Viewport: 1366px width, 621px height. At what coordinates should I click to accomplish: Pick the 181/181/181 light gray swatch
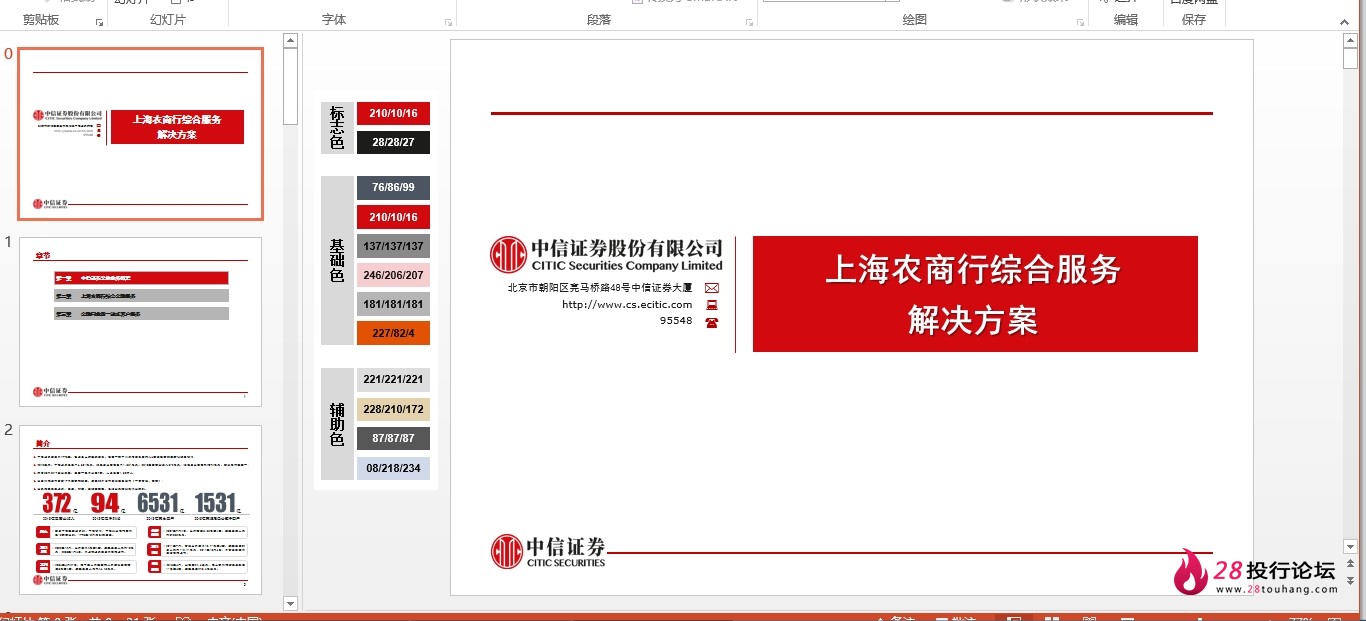[393, 304]
